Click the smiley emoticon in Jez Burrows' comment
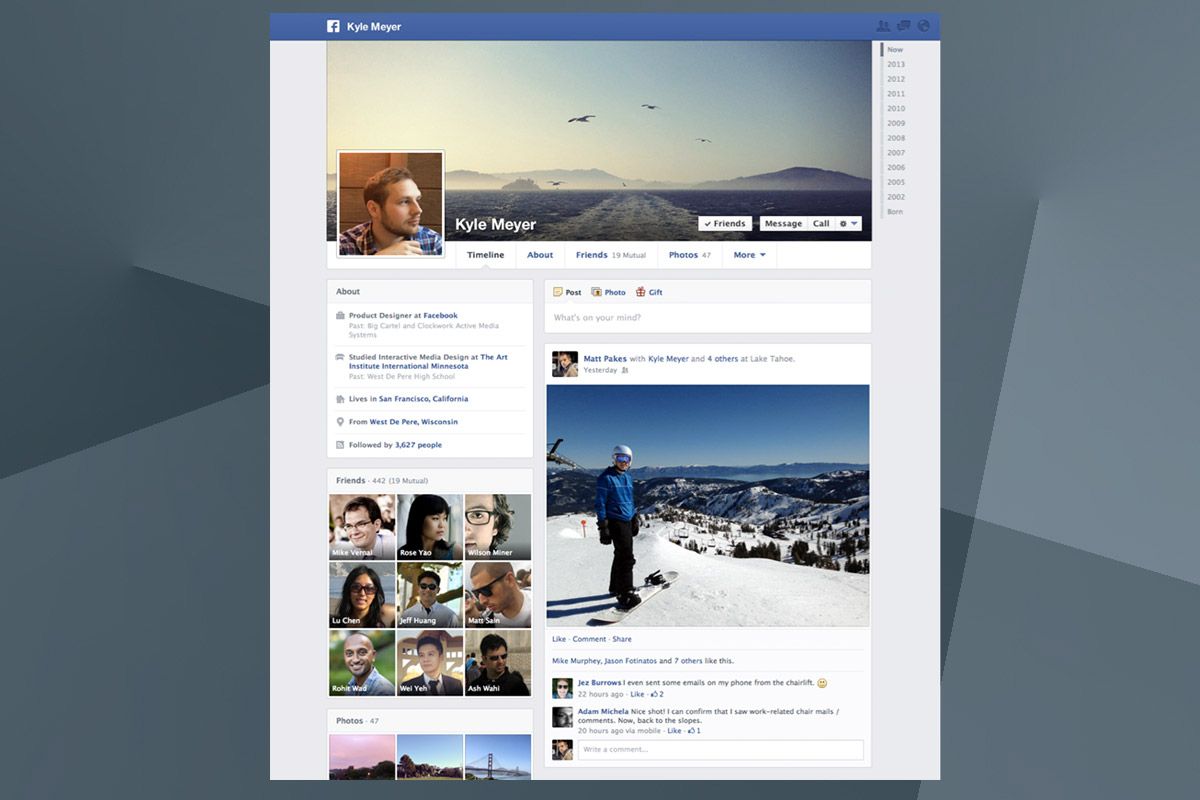The height and width of the screenshot is (800, 1200). (x=822, y=683)
